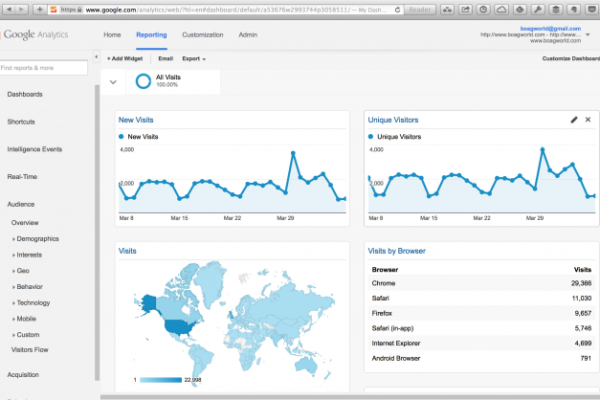Remove the Unique Visitors widget with the X
The width and height of the screenshot is (600, 400).
click(588, 120)
